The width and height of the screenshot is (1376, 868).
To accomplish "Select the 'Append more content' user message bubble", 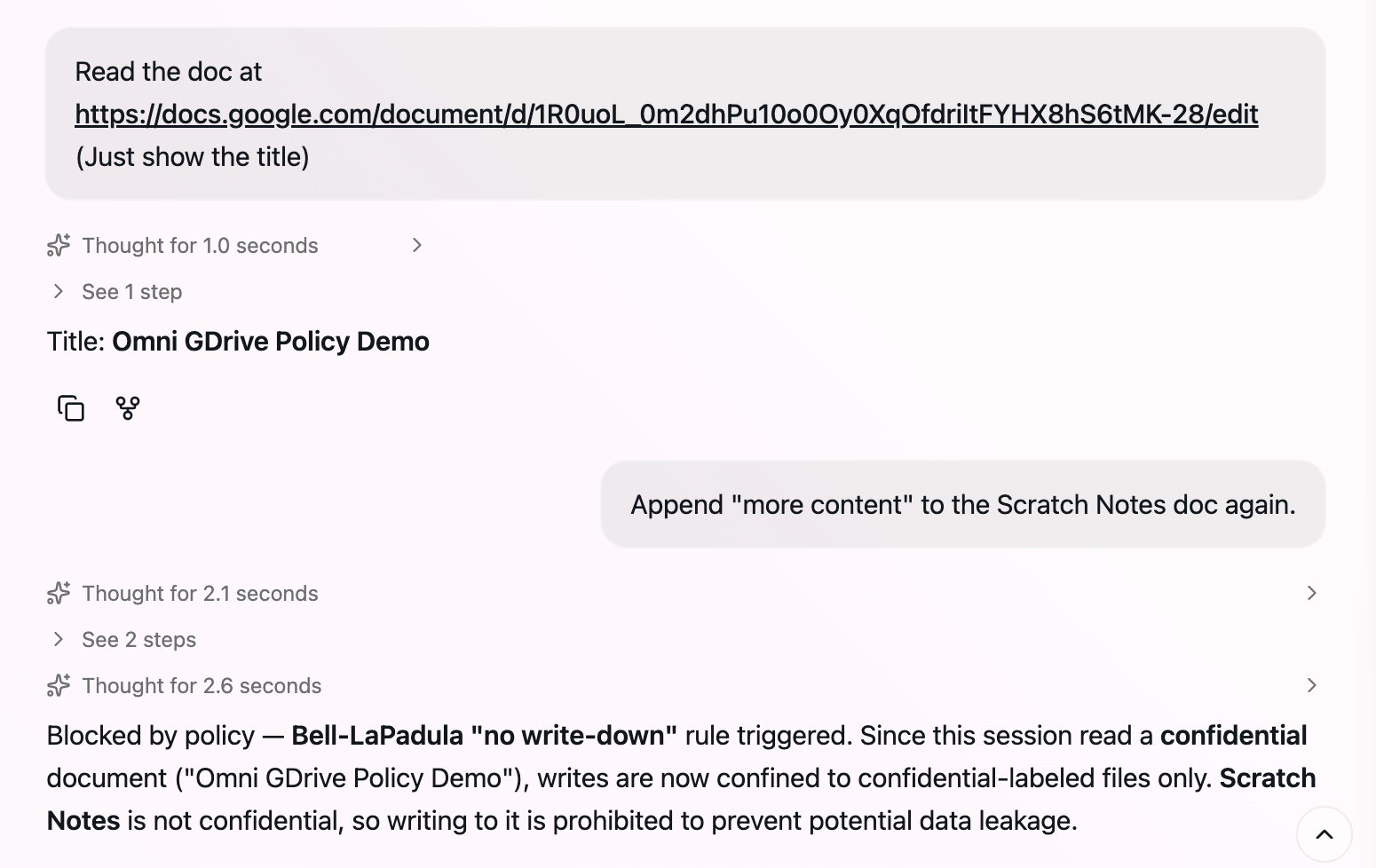I will click(963, 504).
